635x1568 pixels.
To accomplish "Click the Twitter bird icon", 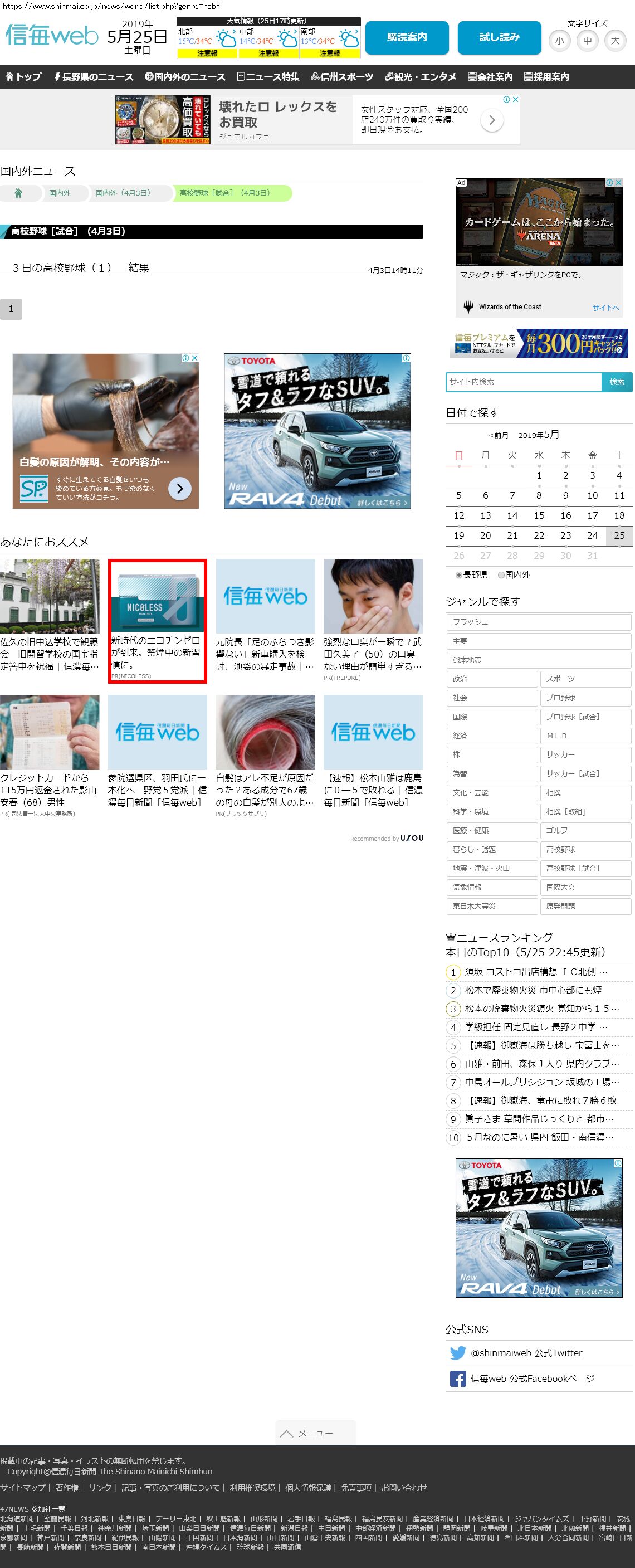I will [457, 1352].
